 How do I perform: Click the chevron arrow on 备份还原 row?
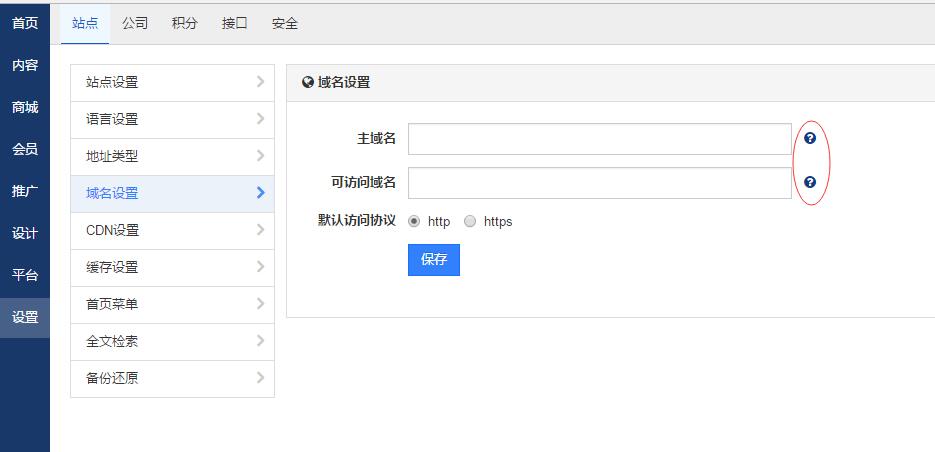click(x=260, y=377)
